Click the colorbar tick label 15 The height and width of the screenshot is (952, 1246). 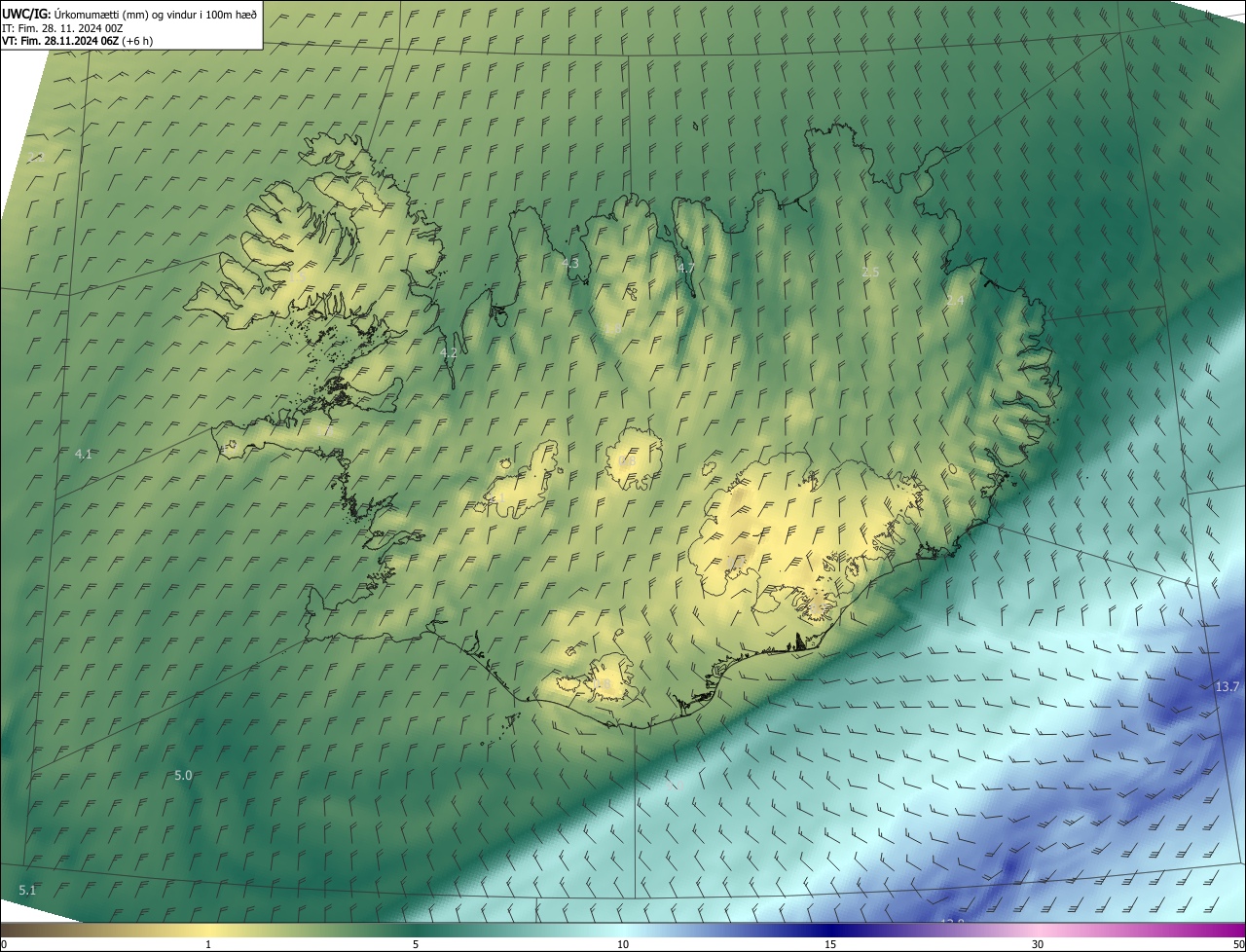830,944
